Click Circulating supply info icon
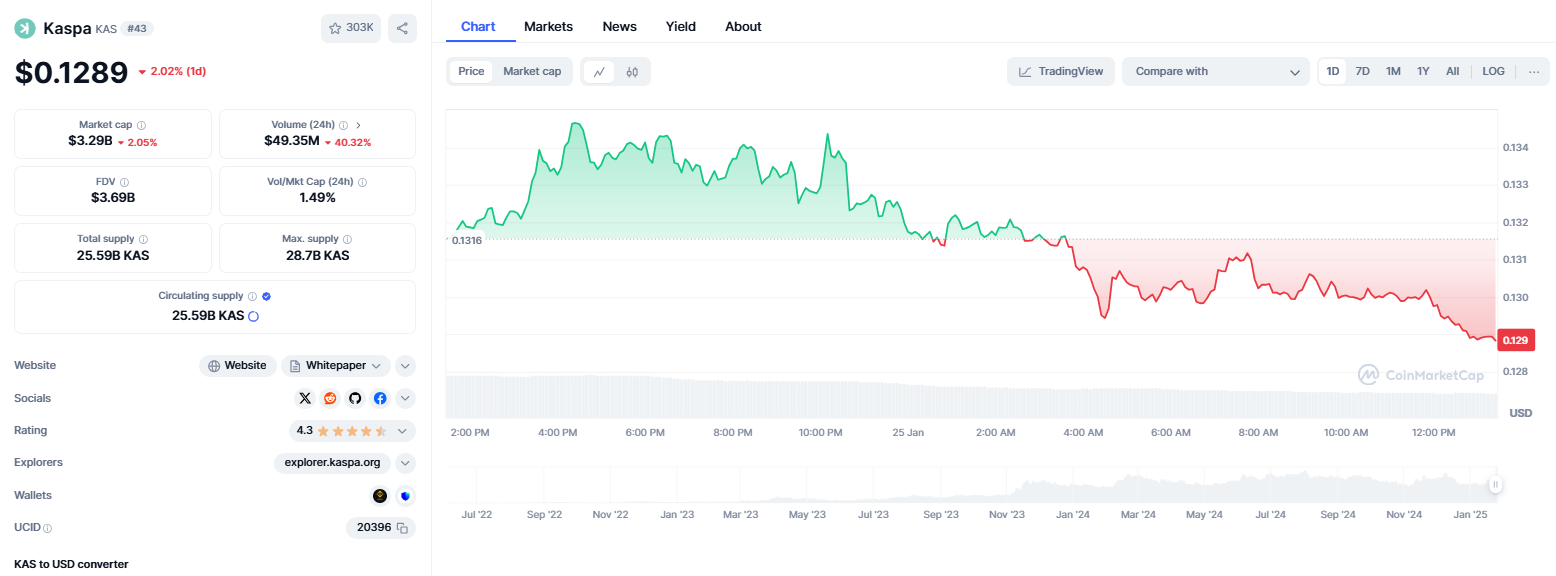Screen dimensions: 1556x576 [x=252, y=296]
